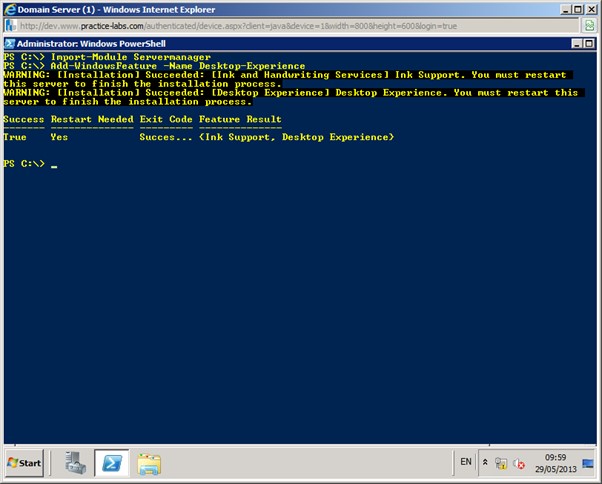The width and height of the screenshot is (602, 484).
Task: Click the 'Restart Needed' column header
Action: 92,119
